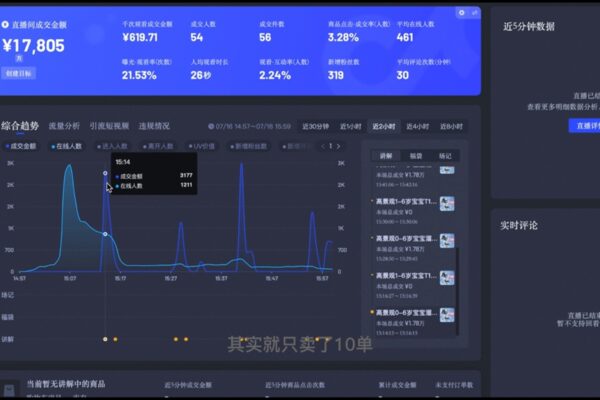Click the 累计成交金额 column label

[398, 385]
